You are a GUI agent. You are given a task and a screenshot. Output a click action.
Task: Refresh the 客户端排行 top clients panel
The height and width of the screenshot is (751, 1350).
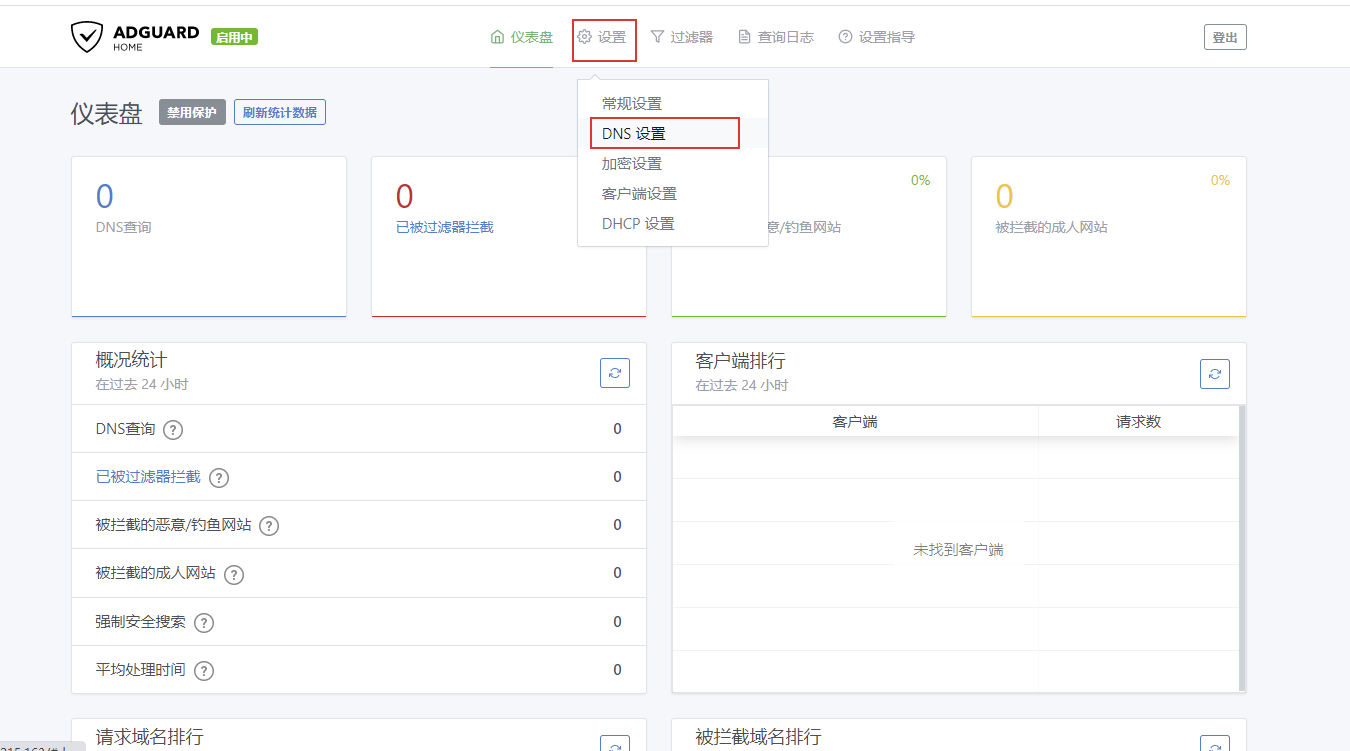coord(1215,373)
